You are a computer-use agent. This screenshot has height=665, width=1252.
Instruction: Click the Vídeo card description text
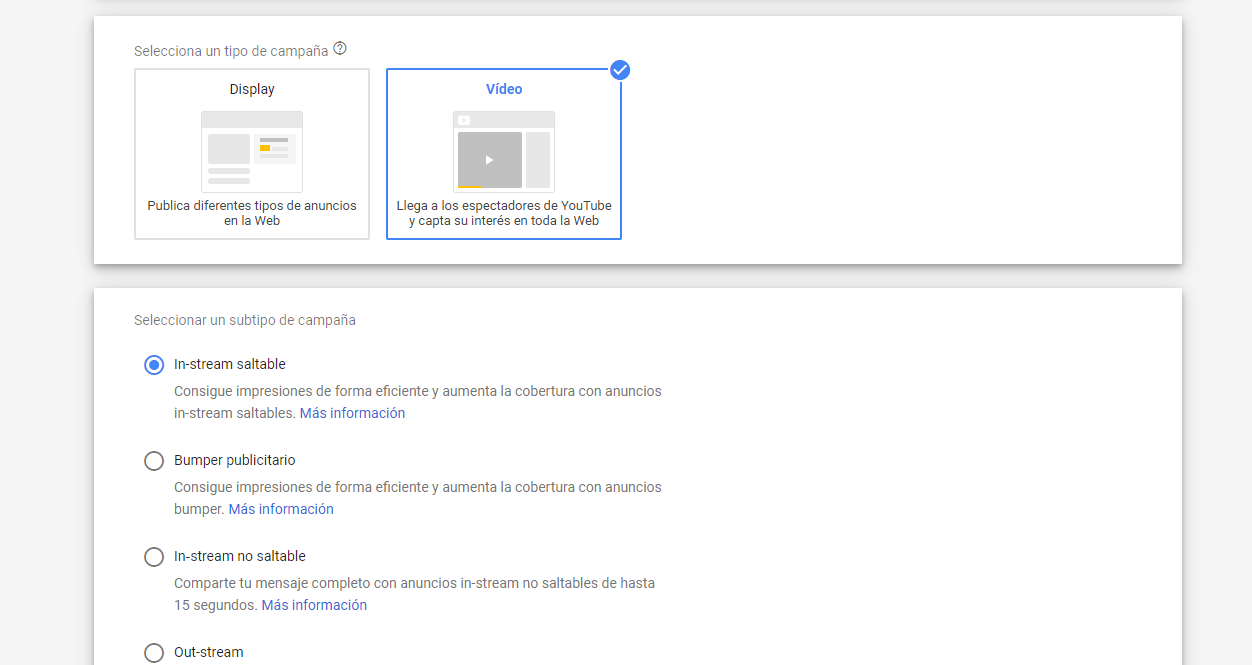tap(503, 212)
